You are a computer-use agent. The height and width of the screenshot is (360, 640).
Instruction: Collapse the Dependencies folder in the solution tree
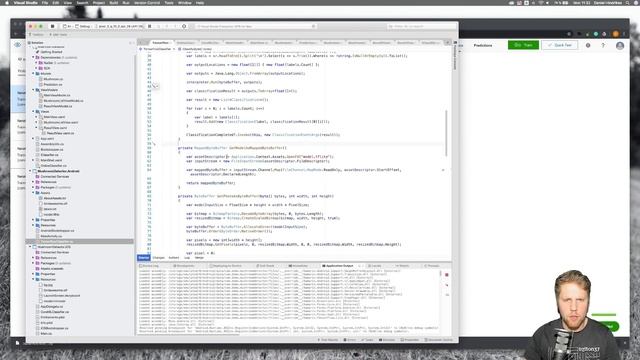[33, 58]
